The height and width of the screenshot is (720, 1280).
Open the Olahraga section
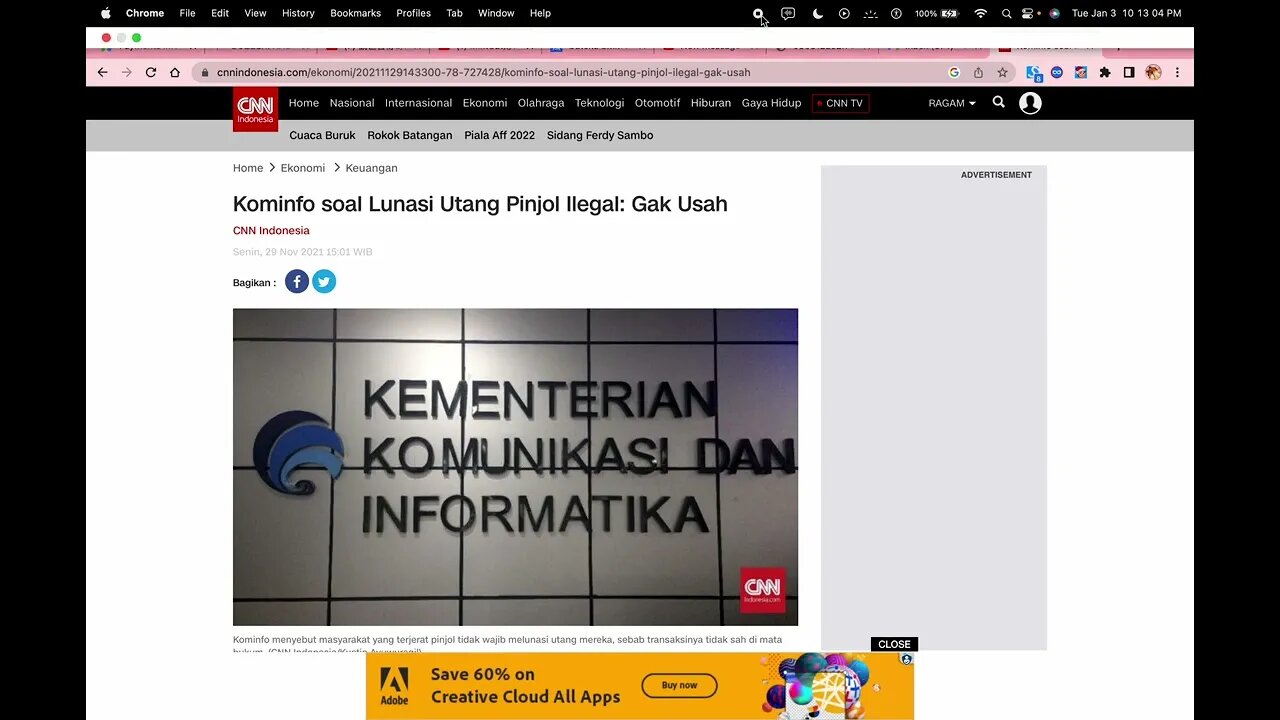point(541,103)
